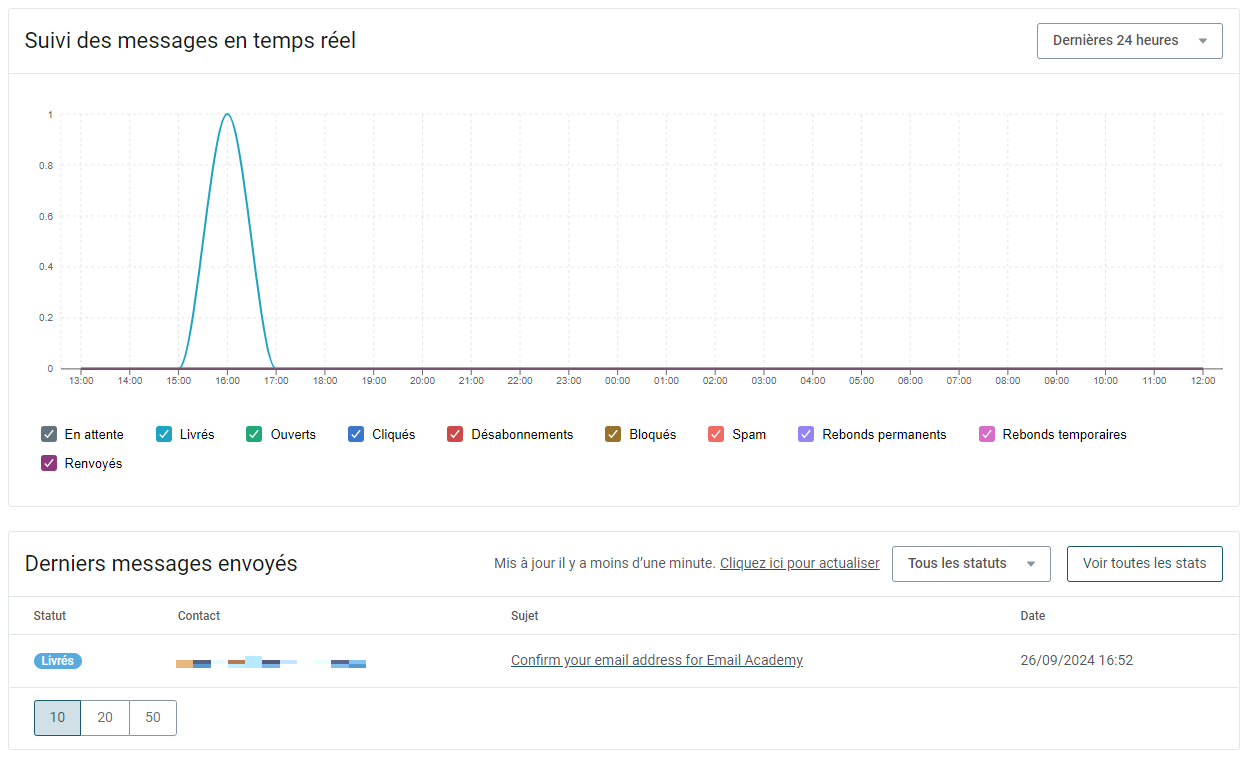Uncheck the Spam checkbox
This screenshot has width=1251, height=760.
[716, 434]
